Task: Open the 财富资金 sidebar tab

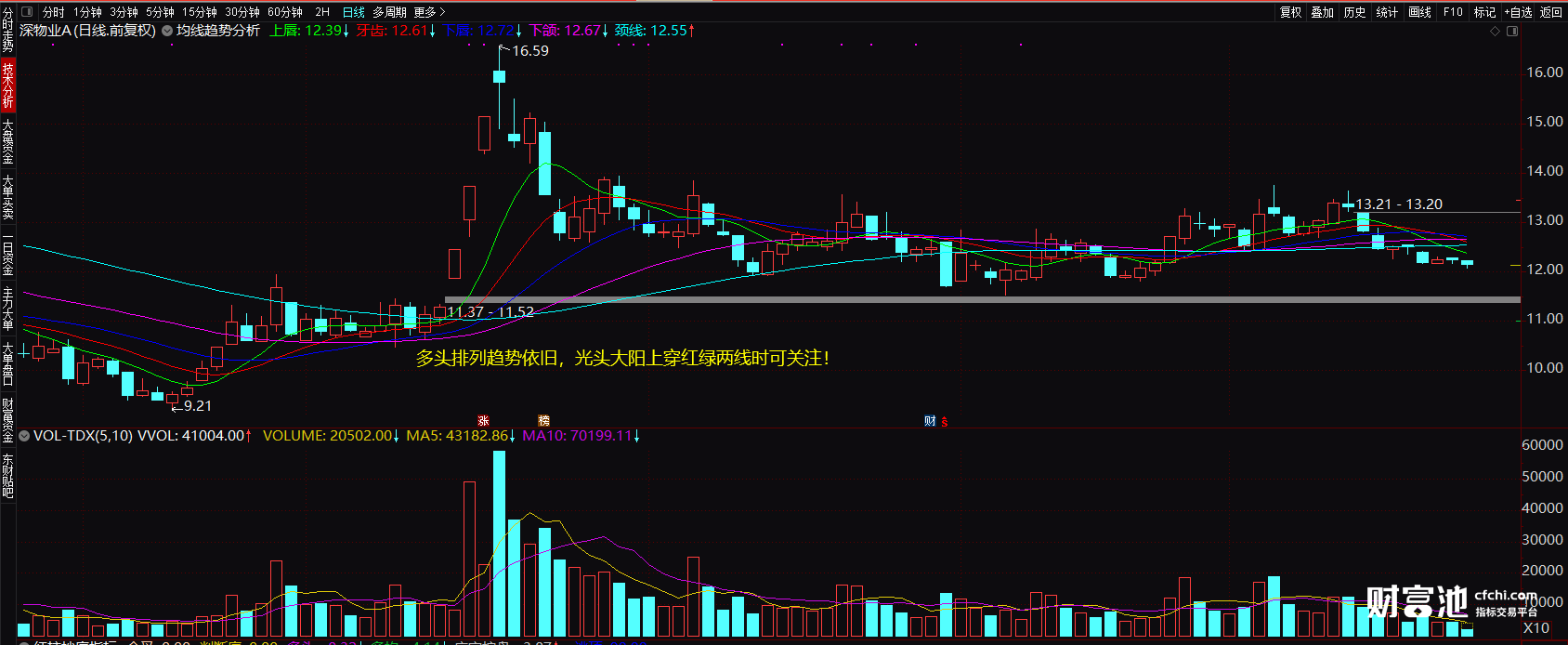Action: coord(7,419)
